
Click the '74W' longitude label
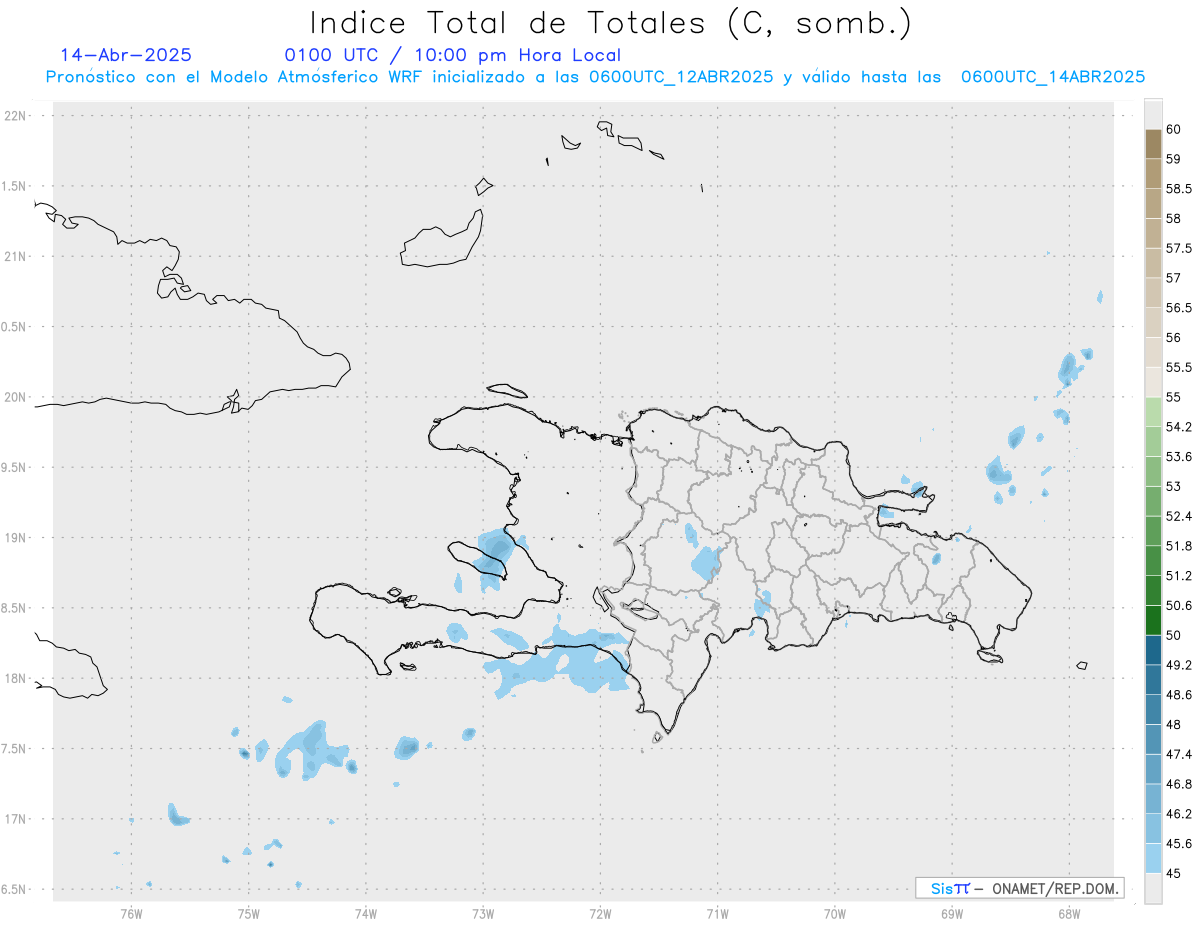(366, 913)
